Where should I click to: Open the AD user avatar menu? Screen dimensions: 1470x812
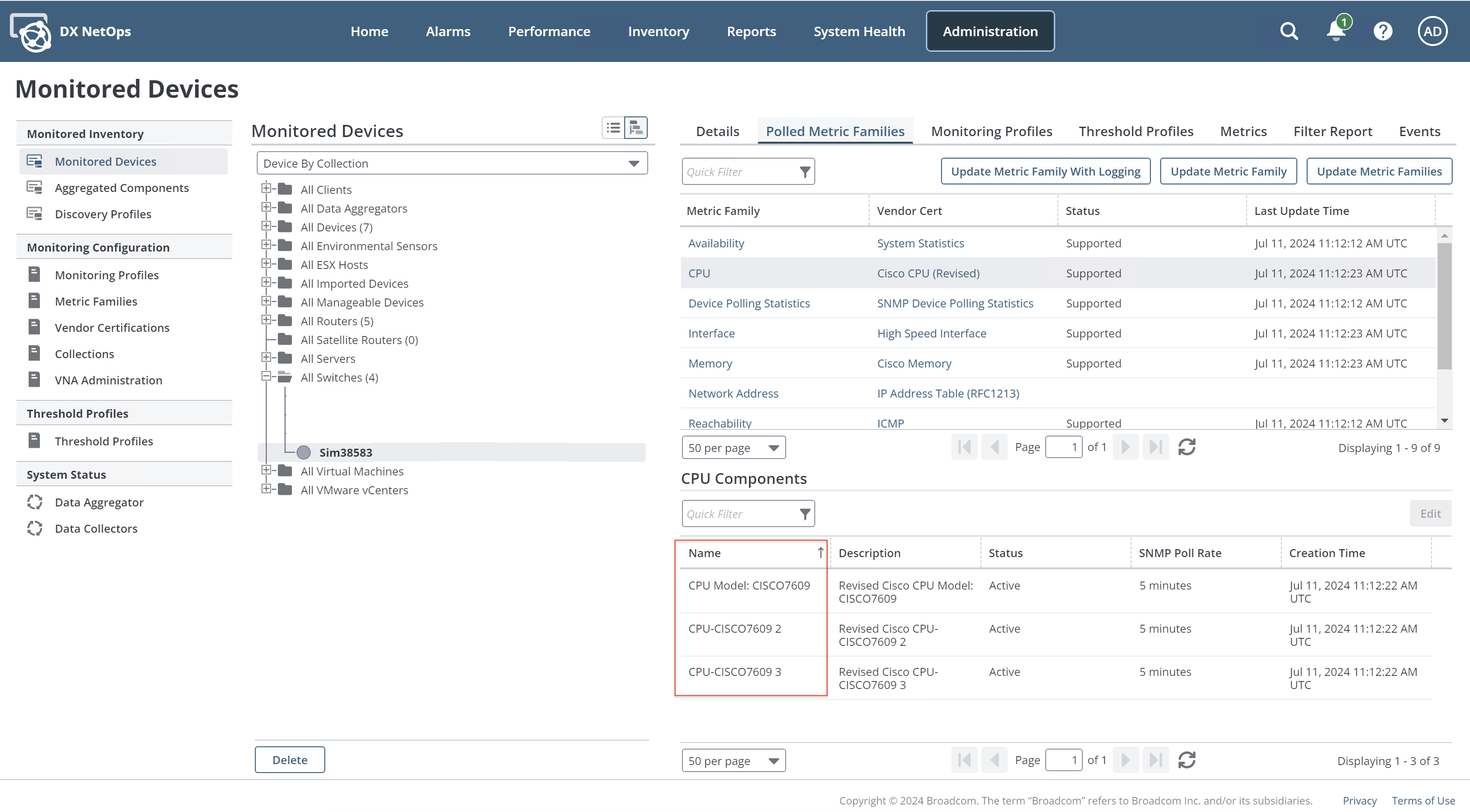(1432, 31)
